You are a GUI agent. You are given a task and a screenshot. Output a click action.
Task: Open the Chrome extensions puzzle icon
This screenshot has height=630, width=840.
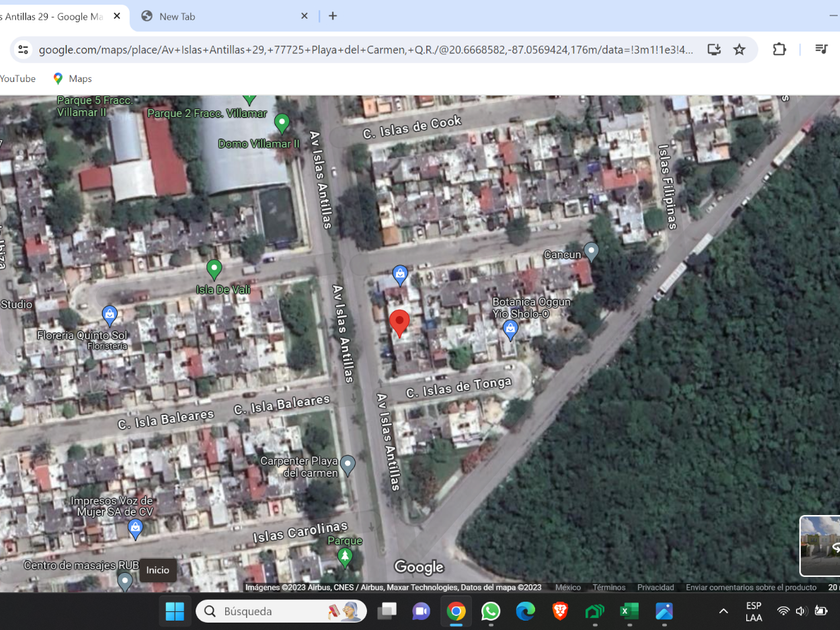click(x=779, y=49)
